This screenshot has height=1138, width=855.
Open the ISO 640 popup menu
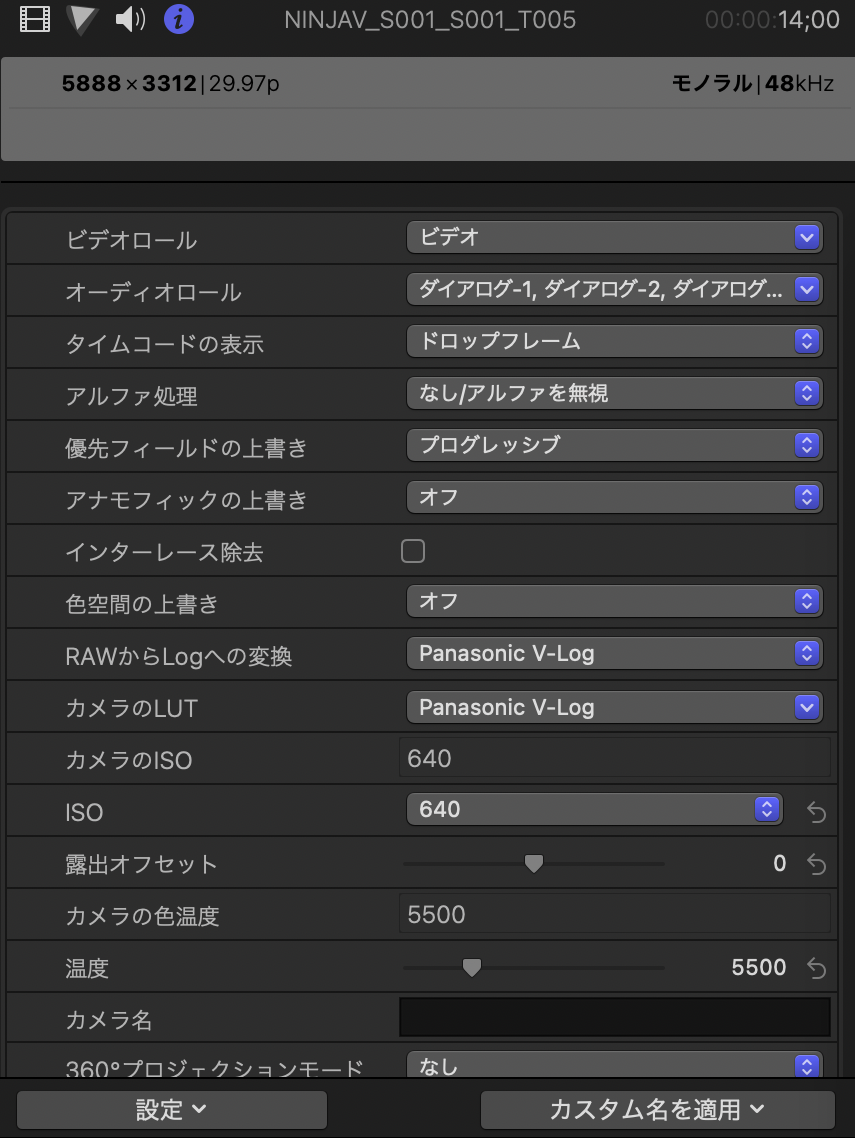594,810
